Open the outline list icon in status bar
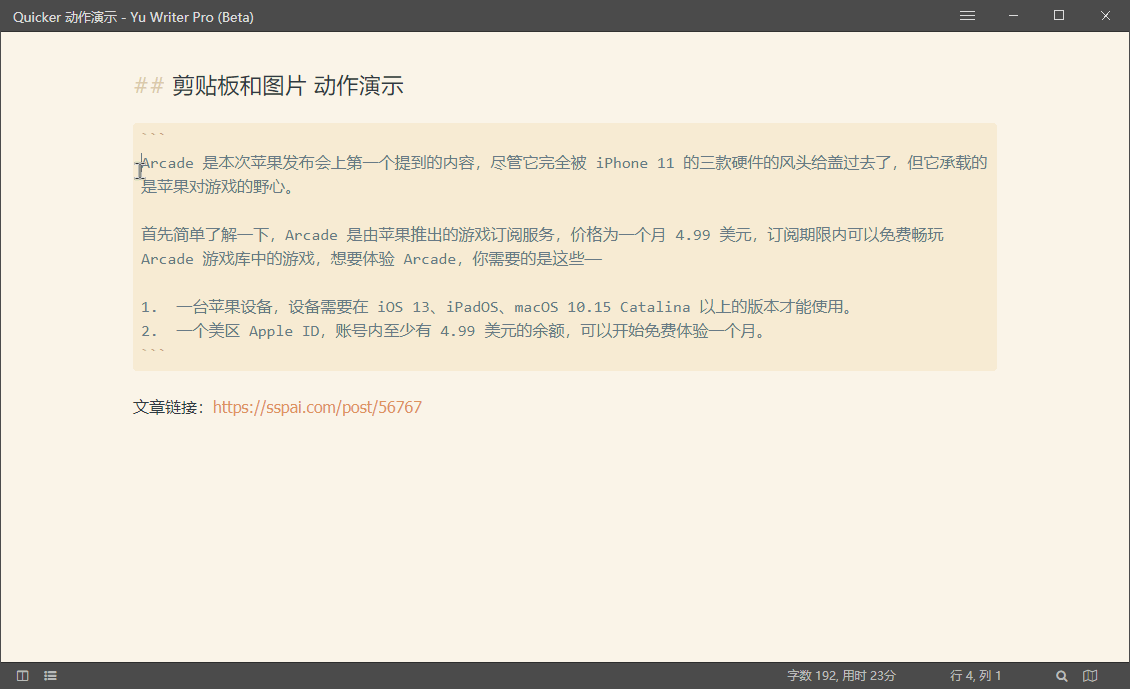The height and width of the screenshot is (689, 1130). click(50, 675)
